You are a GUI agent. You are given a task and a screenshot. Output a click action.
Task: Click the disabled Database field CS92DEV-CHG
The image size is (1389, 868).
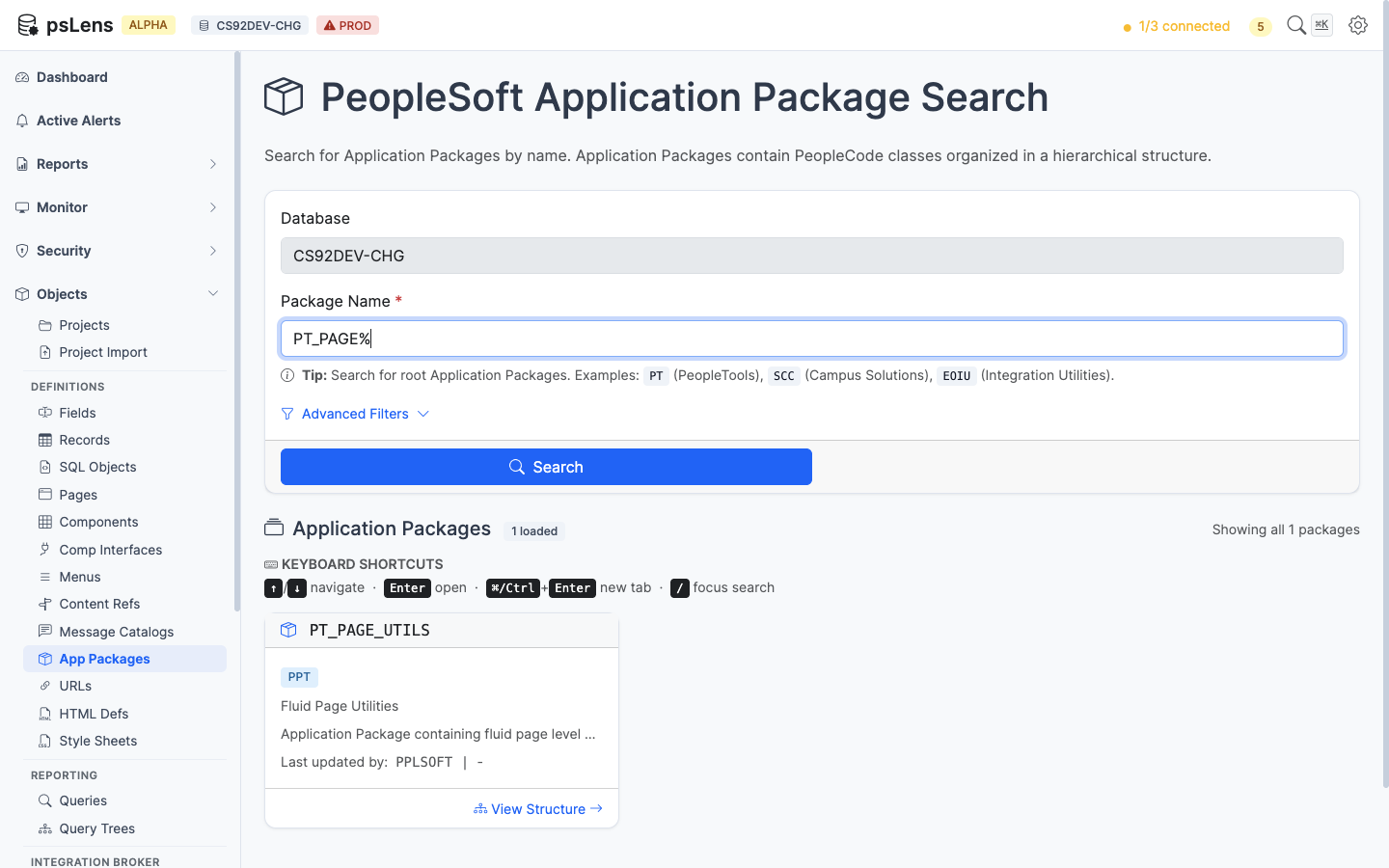click(x=812, y=256)
